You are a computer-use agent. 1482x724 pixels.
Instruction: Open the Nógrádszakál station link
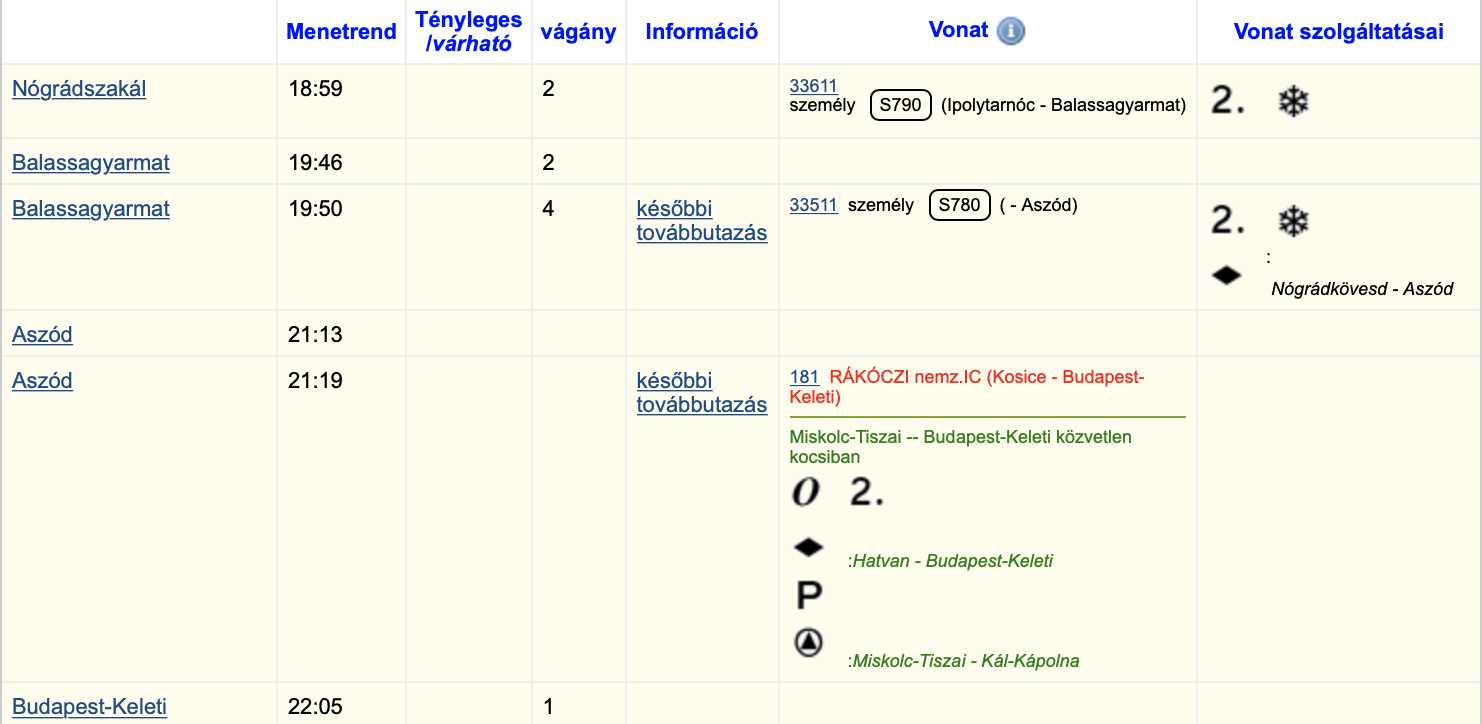[x=79, y=89]
